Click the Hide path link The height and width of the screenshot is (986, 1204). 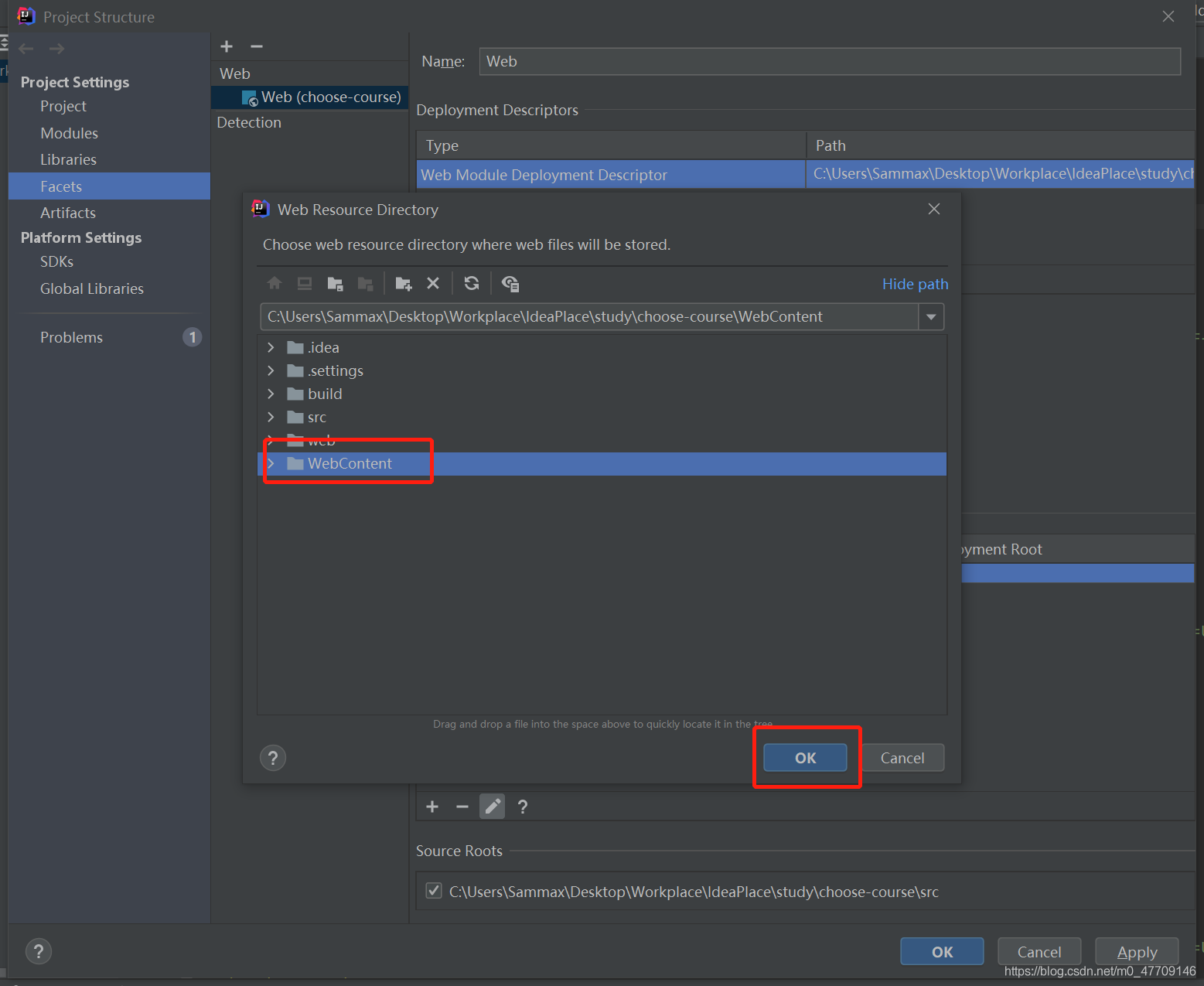[x=915, y=284]
